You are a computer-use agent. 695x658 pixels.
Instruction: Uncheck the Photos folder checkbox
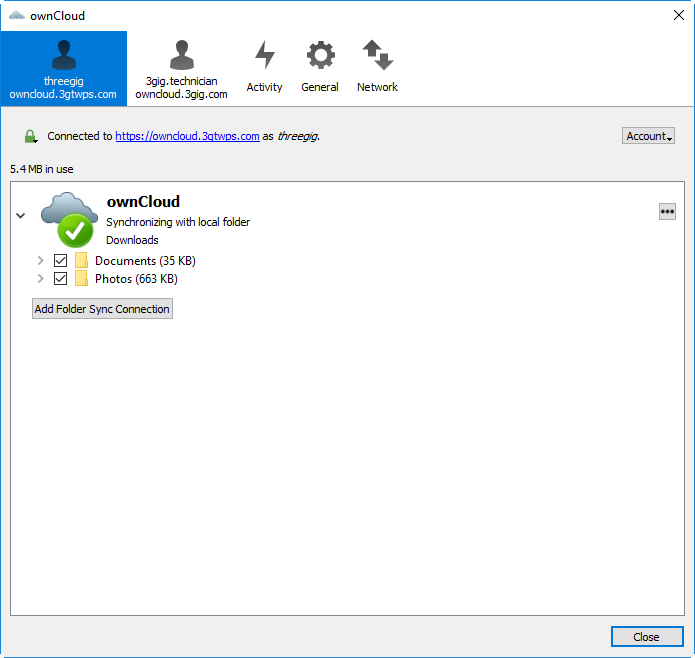60,279
